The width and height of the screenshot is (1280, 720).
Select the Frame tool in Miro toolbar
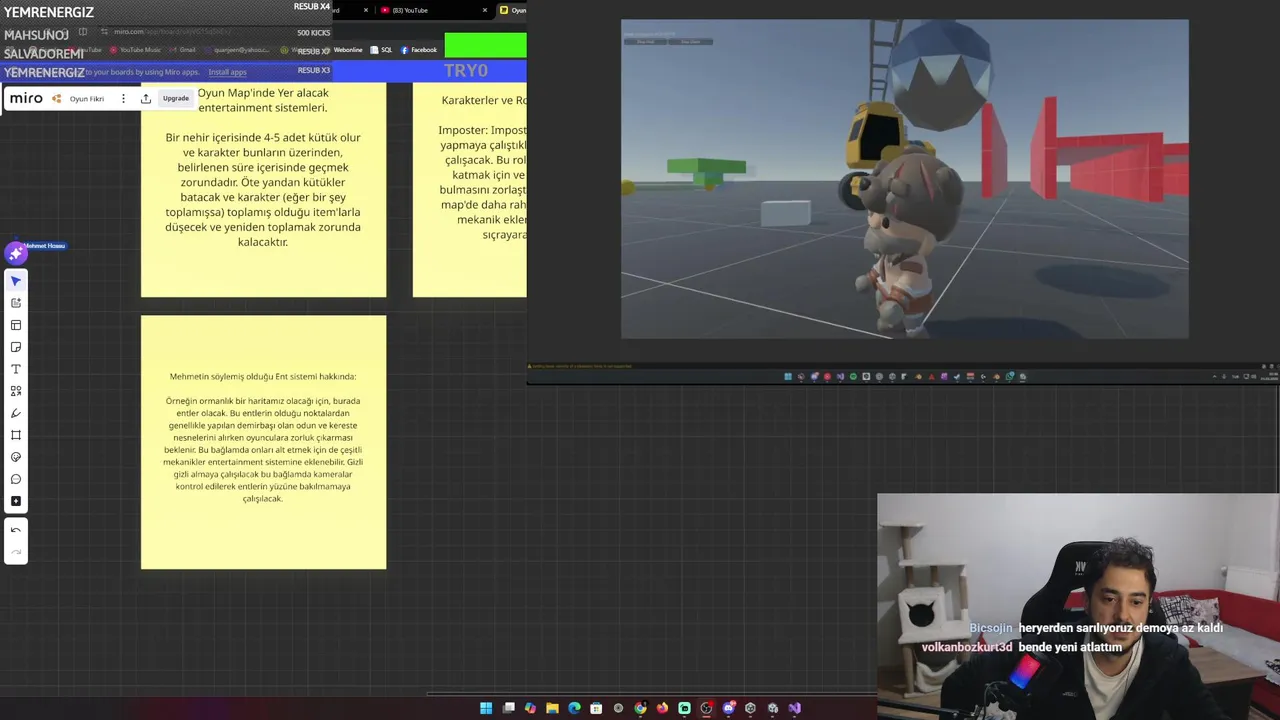coord(16,435)
